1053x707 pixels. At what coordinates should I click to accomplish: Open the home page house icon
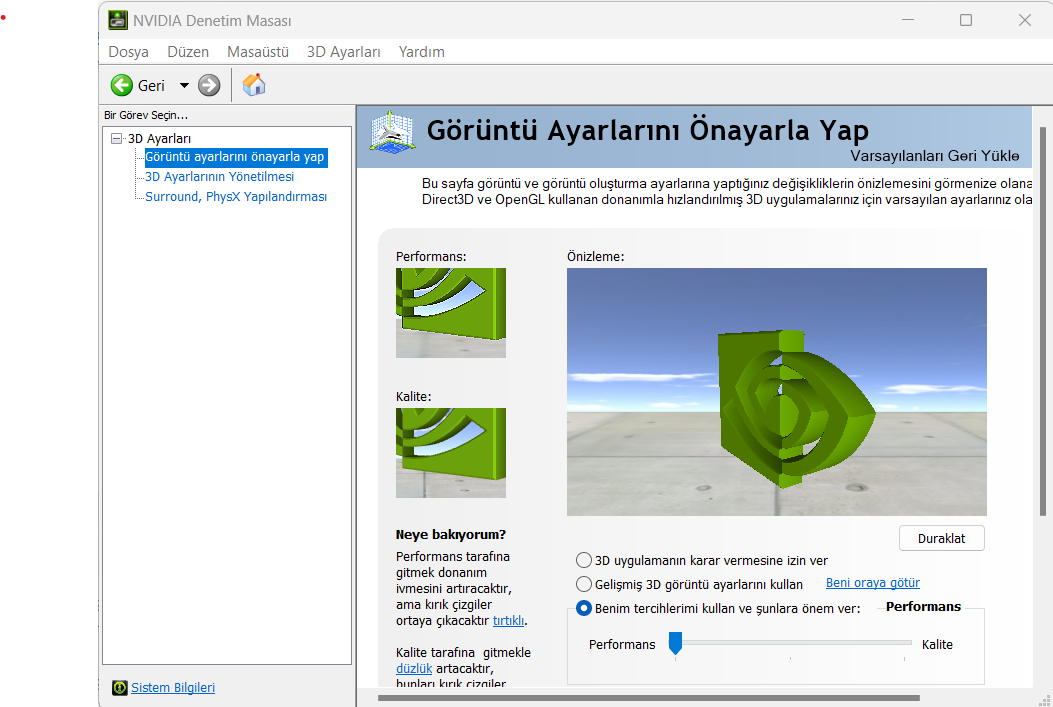(x=254, y=85)
